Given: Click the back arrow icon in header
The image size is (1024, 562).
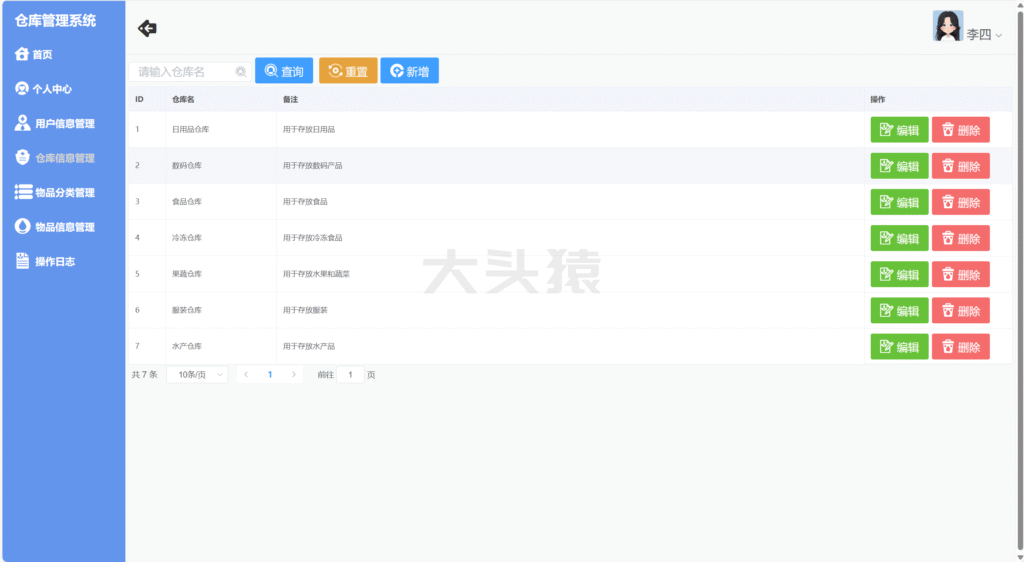Looking at the screenshot, I should point(147,28).
